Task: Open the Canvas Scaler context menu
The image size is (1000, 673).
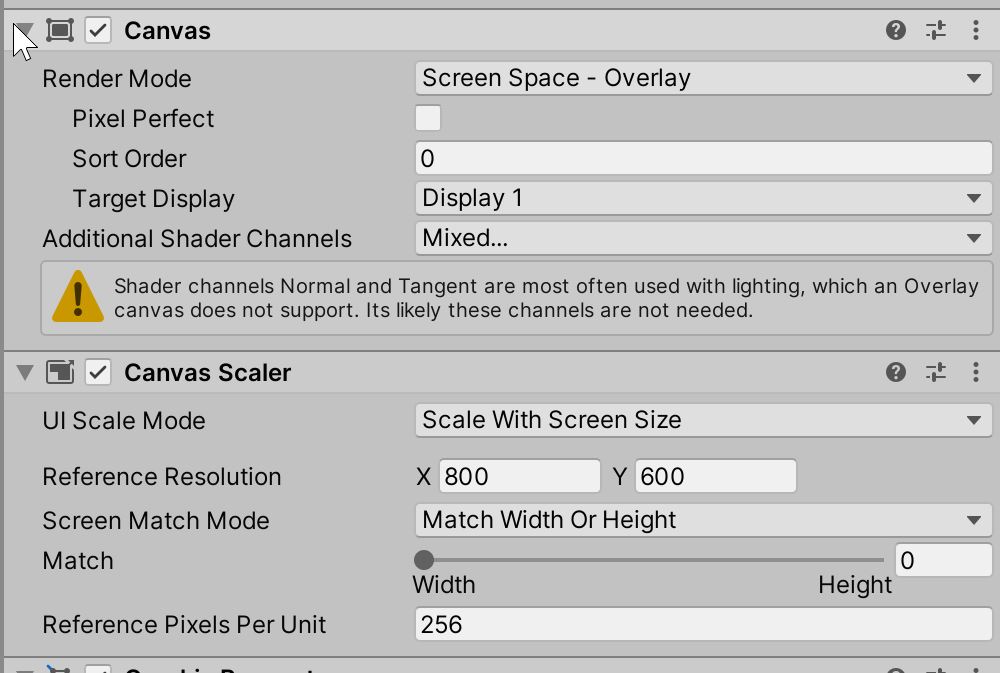Action: [976, 372]
